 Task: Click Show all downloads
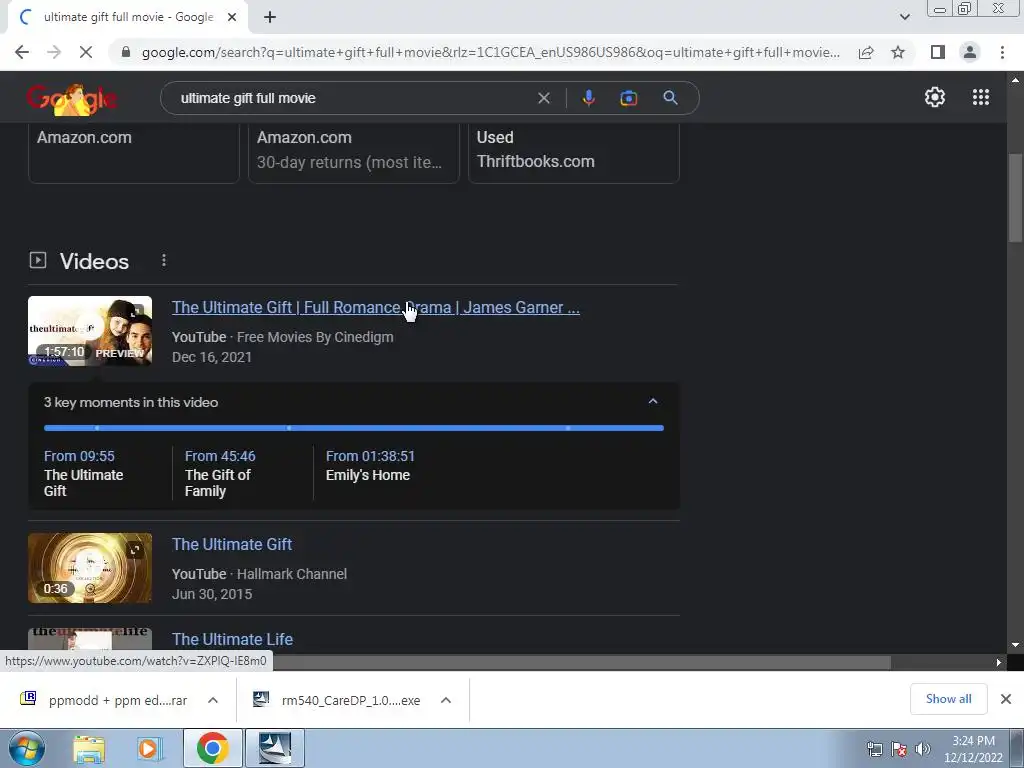(948, 699)
